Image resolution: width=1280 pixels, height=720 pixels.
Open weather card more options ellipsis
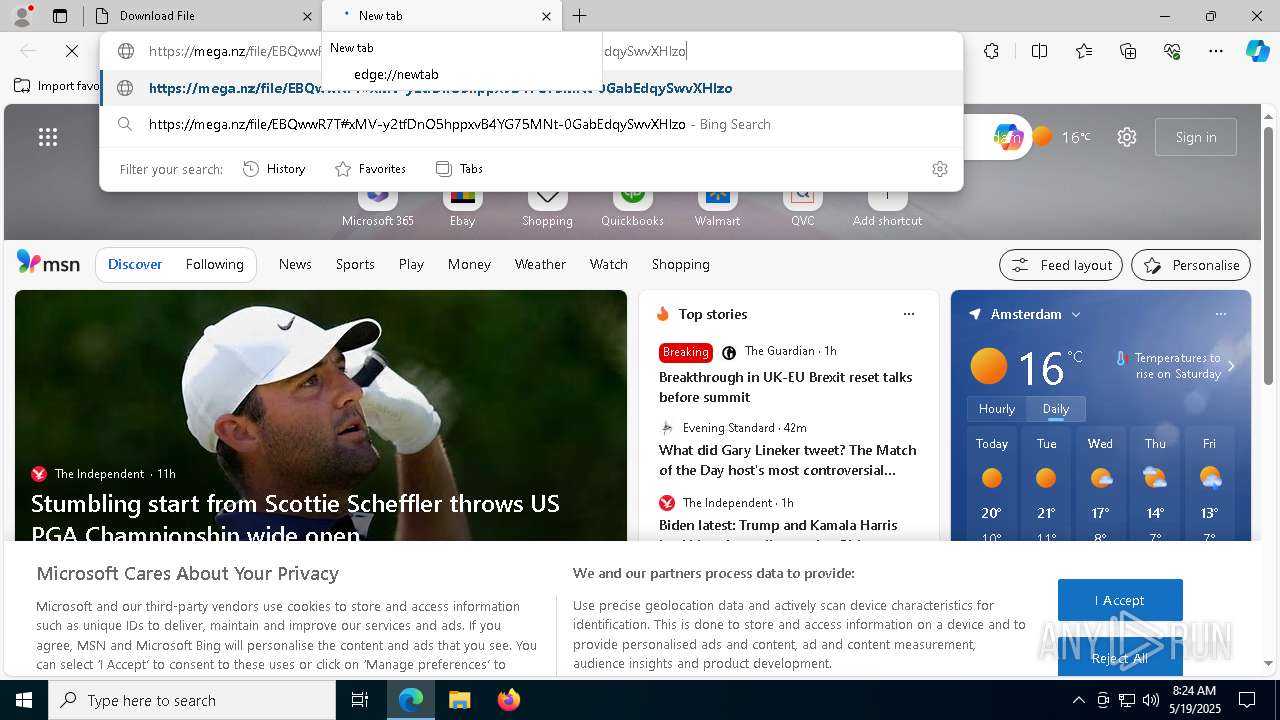pyautogui.click(x=1220, y=314)
